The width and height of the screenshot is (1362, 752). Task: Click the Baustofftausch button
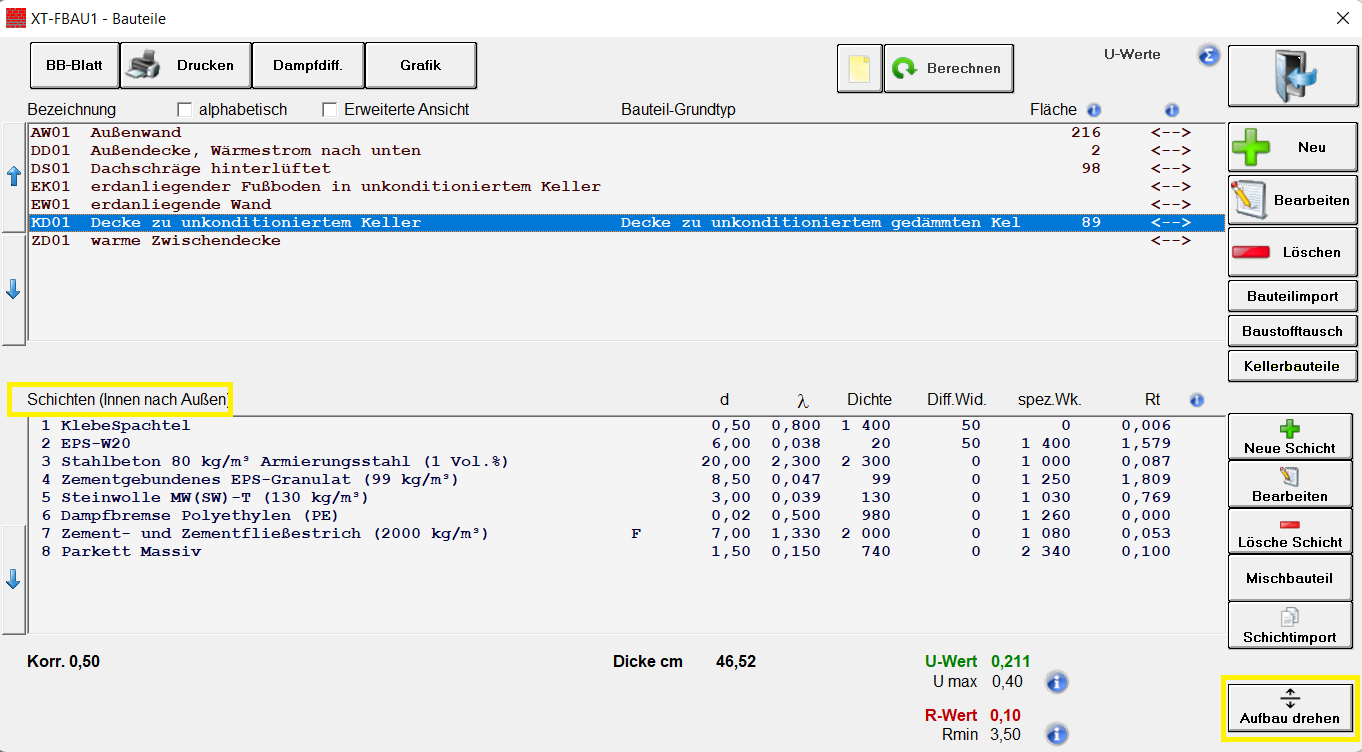pyautogui.click(x=1293, y=331)
